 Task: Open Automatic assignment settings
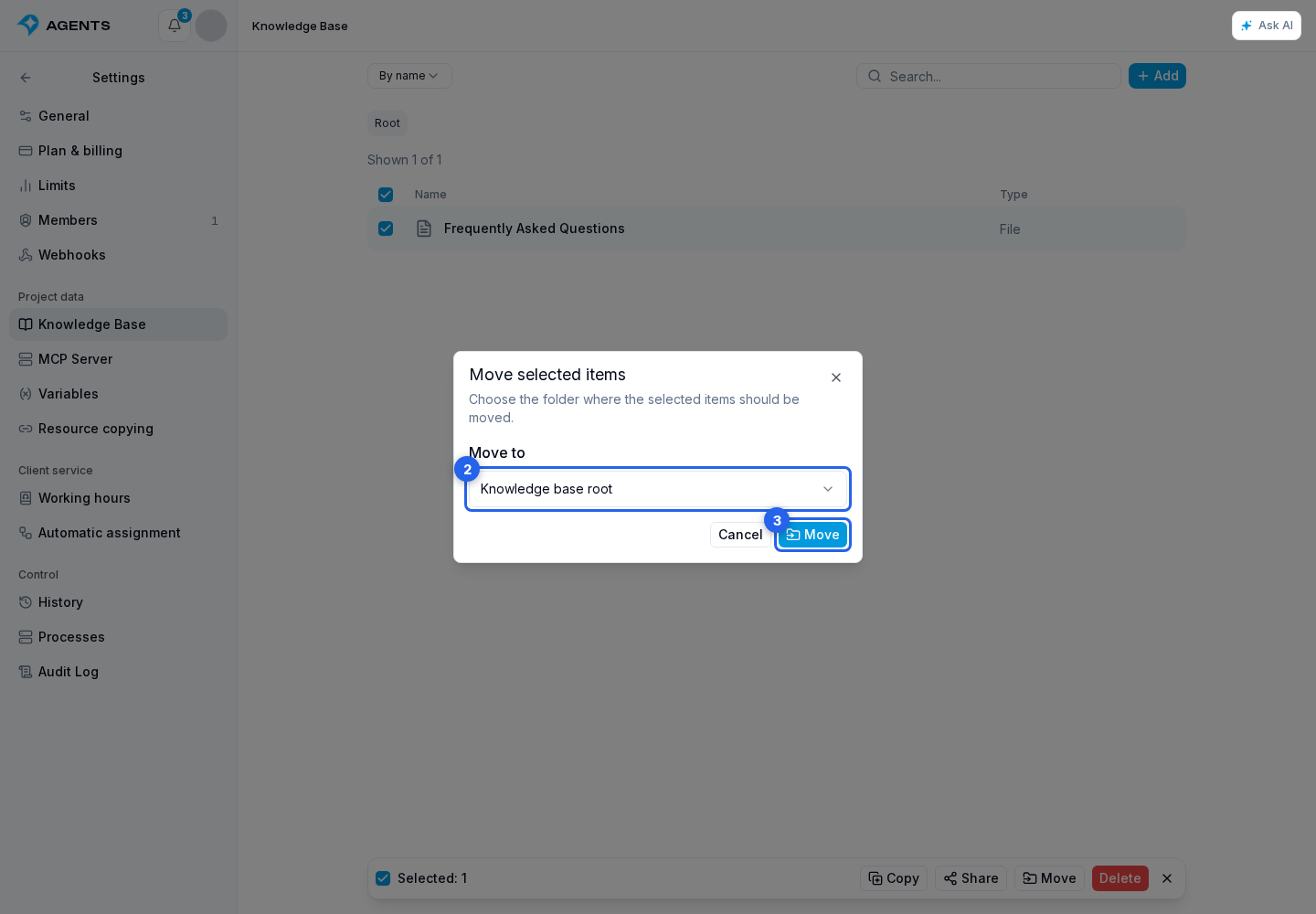pyautogui.click(x=119, y=533)
